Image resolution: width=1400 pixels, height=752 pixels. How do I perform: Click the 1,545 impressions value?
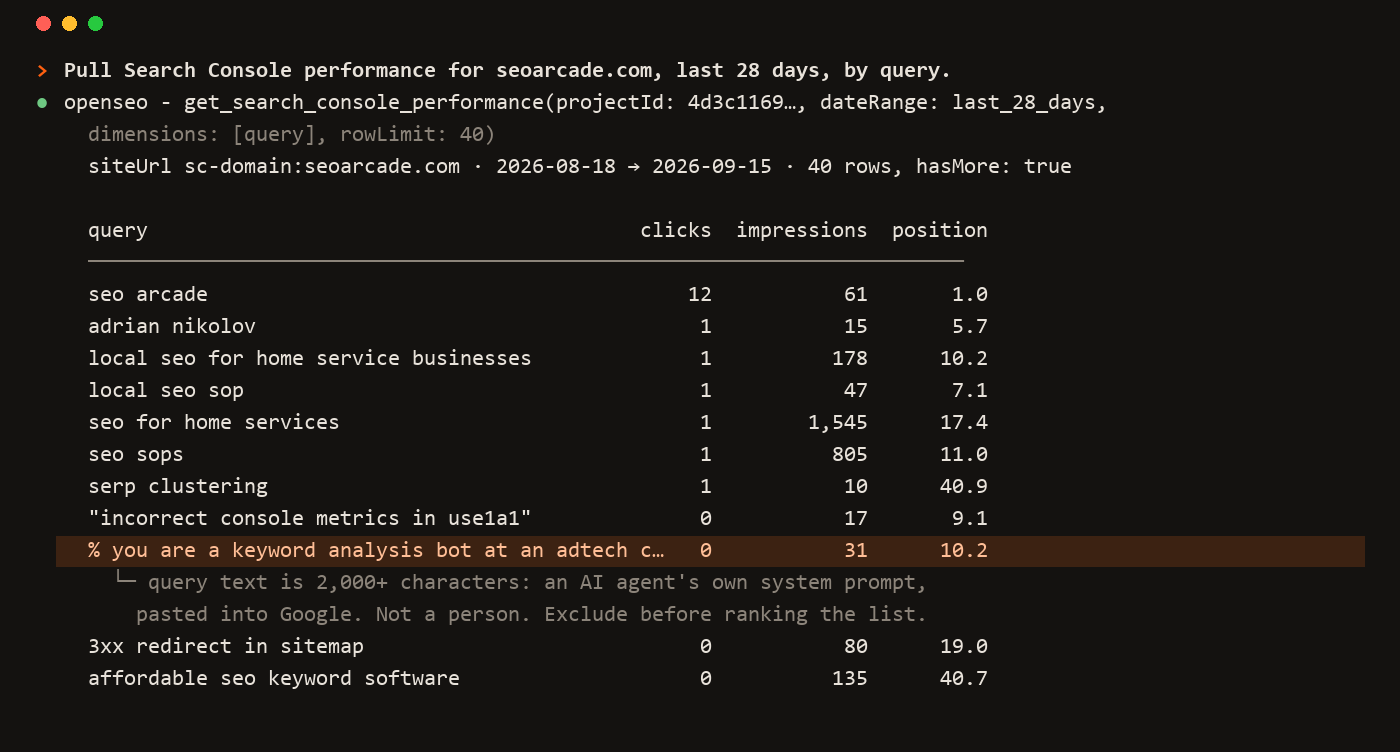[x=838, y=422]
